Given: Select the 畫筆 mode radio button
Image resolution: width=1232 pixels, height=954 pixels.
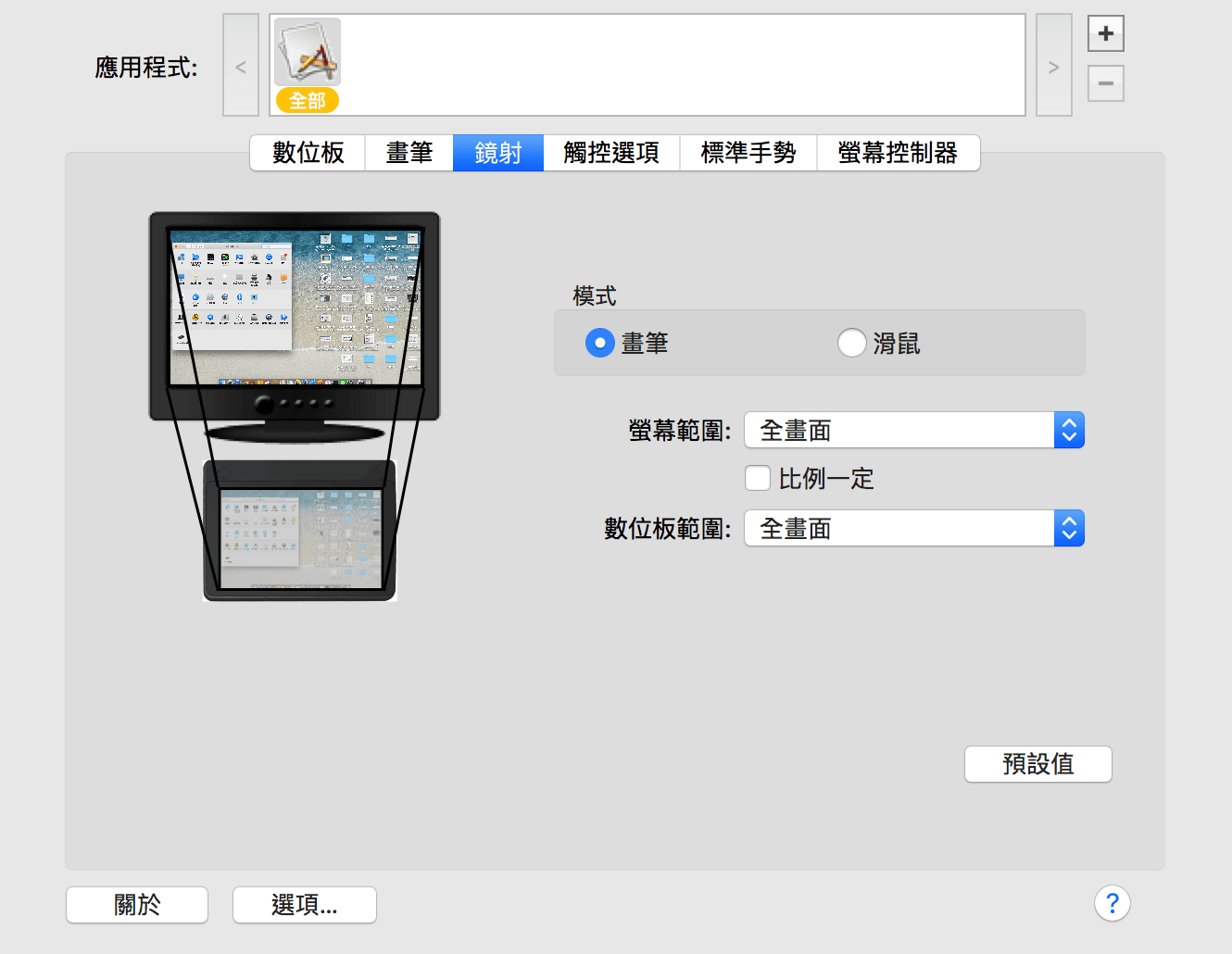Looking at the screenshot, I should (x=600, y=344).
